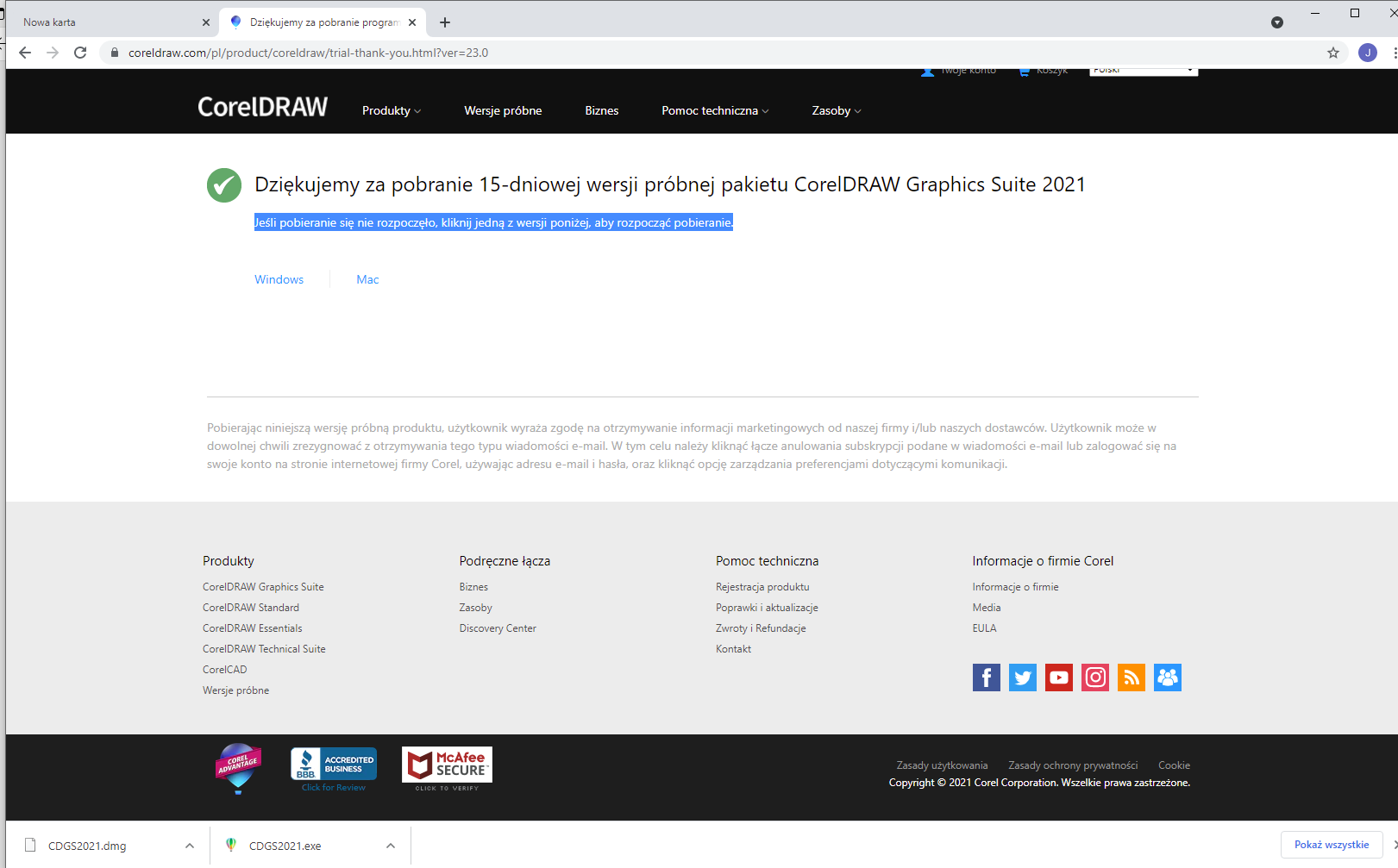
Task: Expand the Pomoc techniczna navigation menu
Action: [714, 110]
